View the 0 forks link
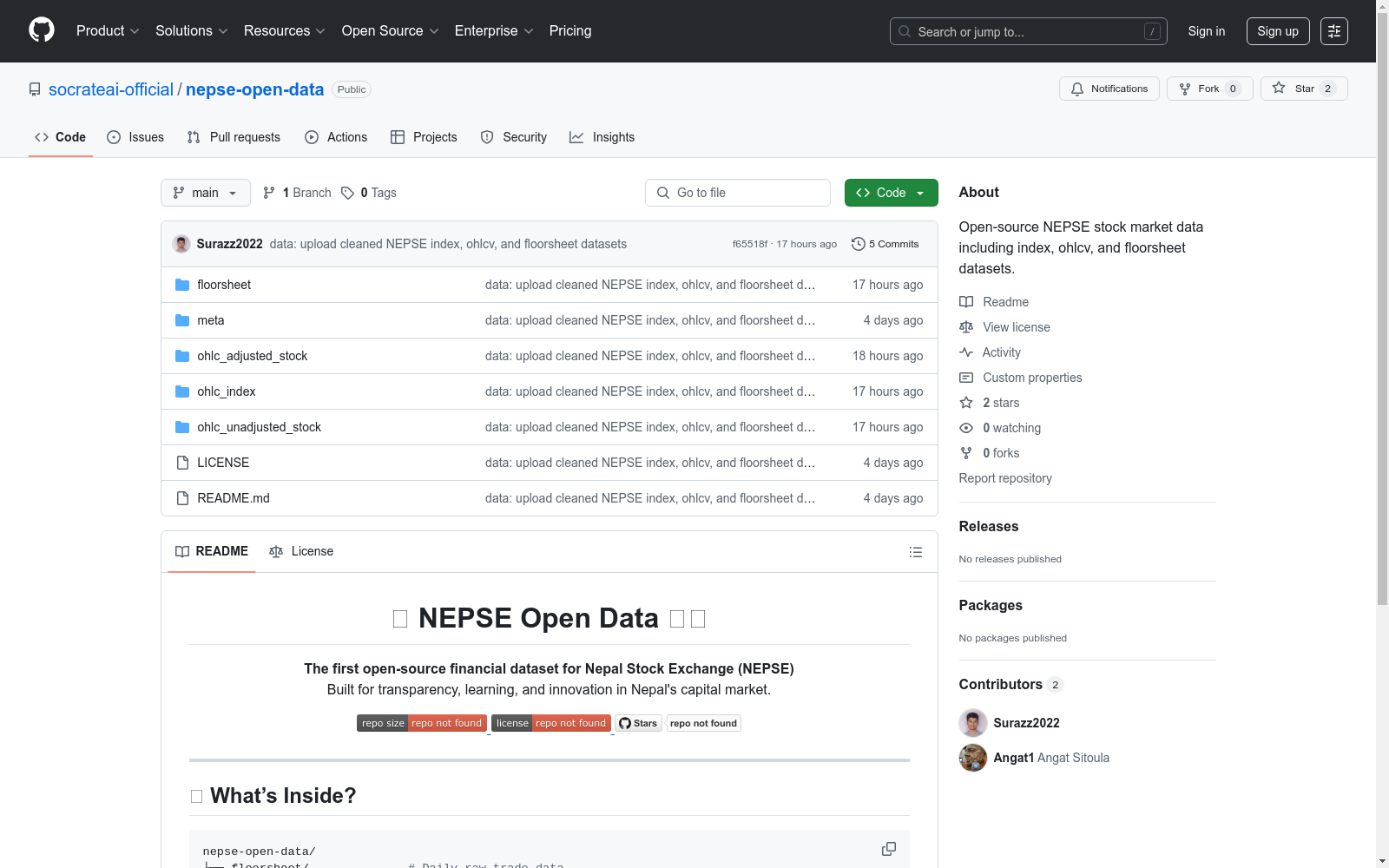 [x=990, y=453]
